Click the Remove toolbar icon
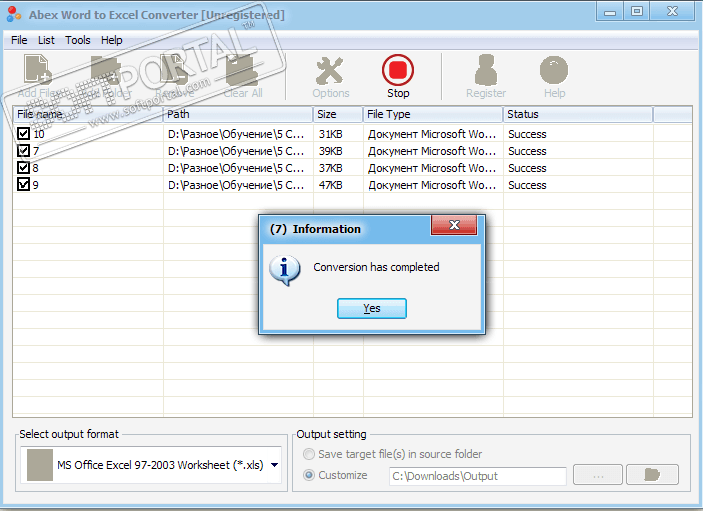Screen dimensions: 703x511 coord(174,69)
